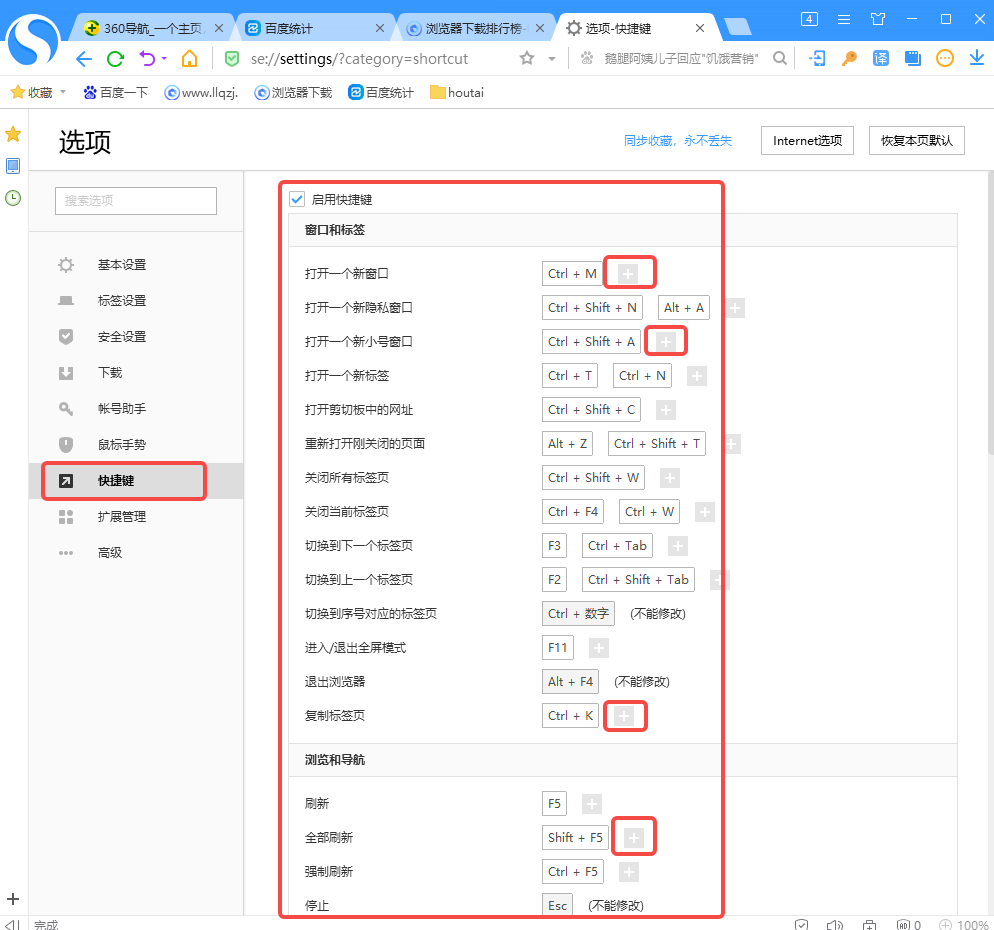
Task: Add sidebar item with plus icon
Action: (13, 899)
